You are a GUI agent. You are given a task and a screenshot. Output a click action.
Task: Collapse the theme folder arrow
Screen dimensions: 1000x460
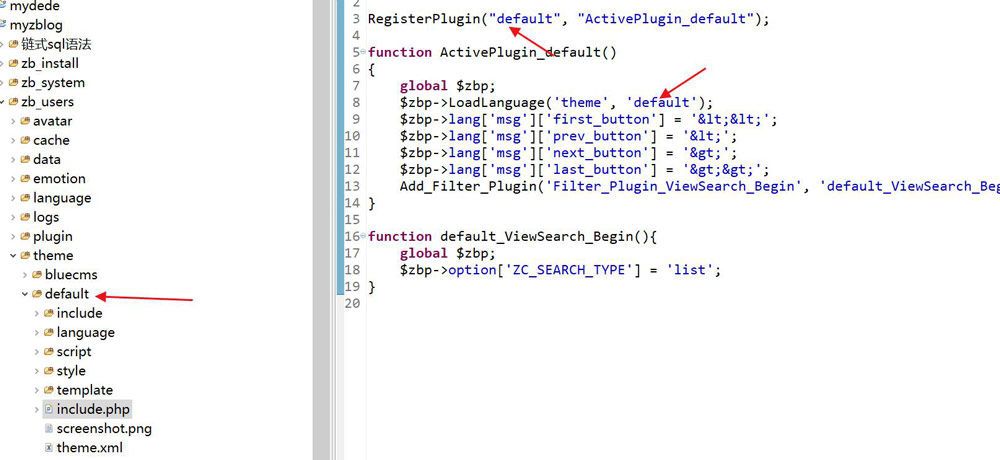tap(13, 255)
